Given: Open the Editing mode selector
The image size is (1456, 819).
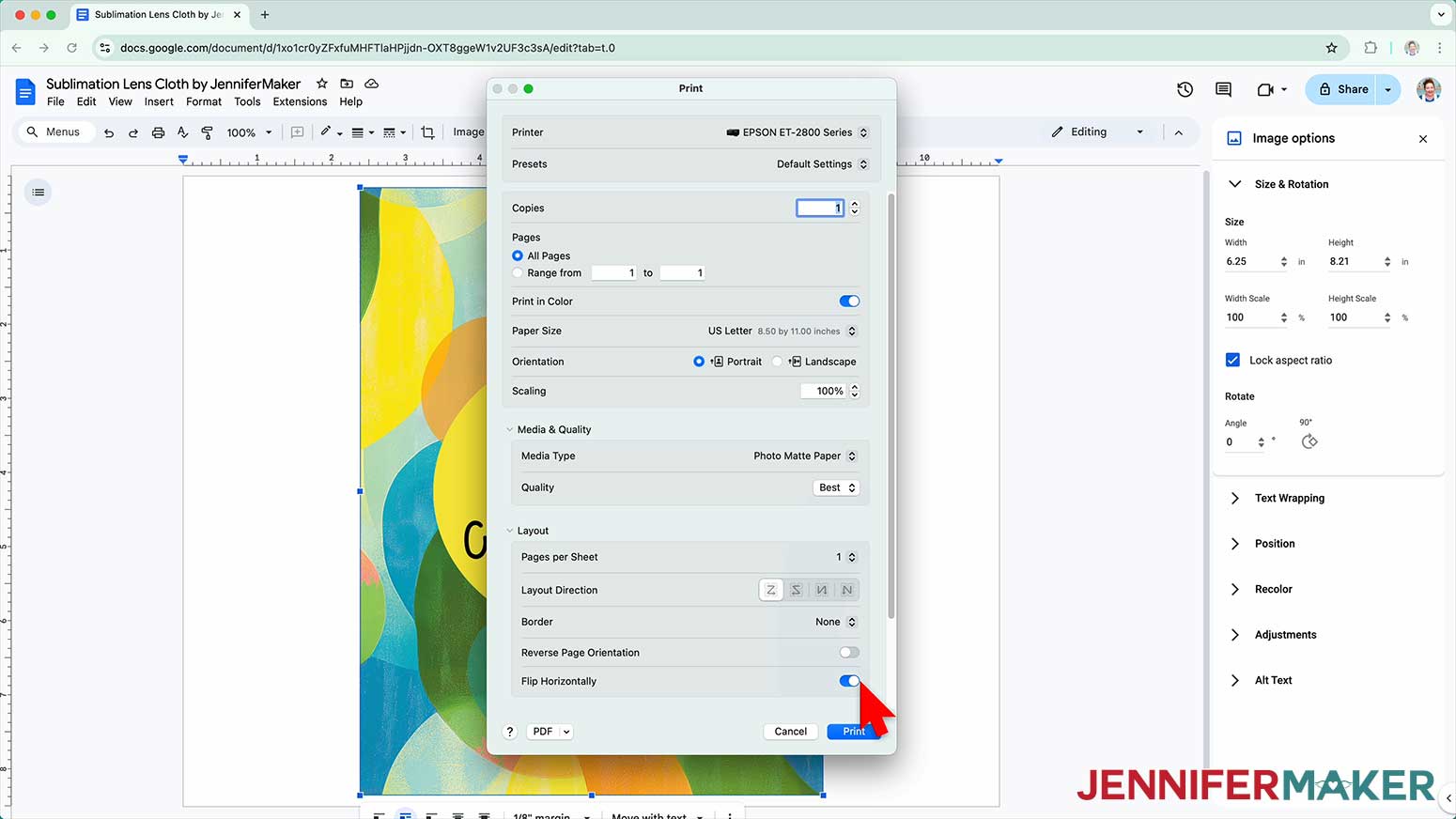Looking at the screenshot, I should point(1098,131).
